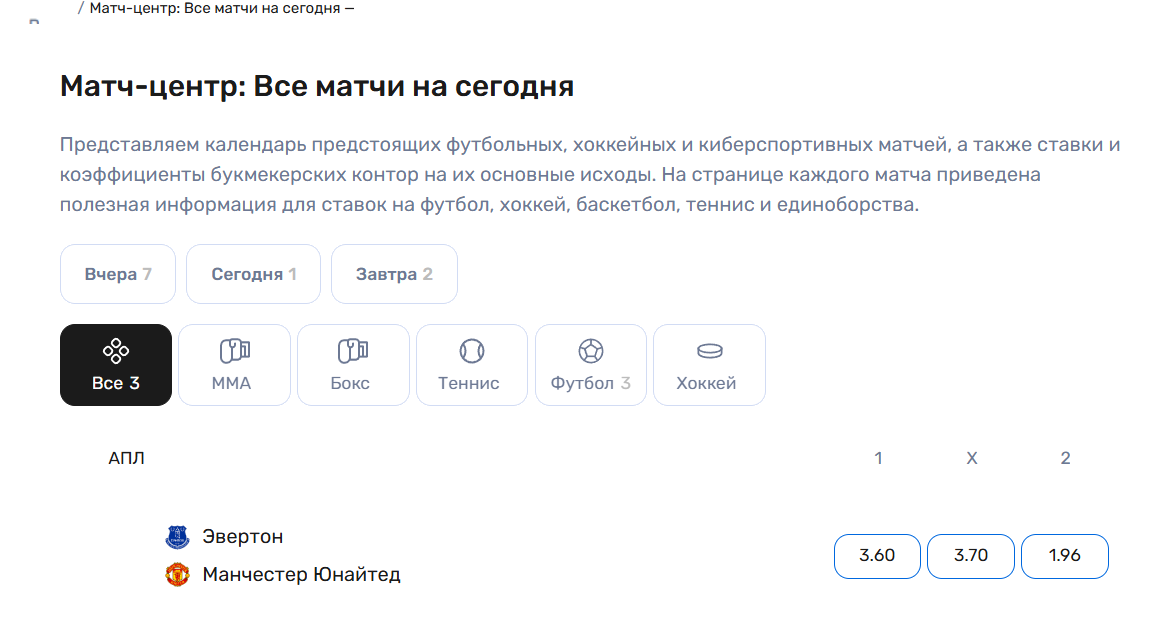Image resolution: width=1162 pixels, height=627 pixels.
Task: Select the tennis ball icon
Action: point(471,349)
